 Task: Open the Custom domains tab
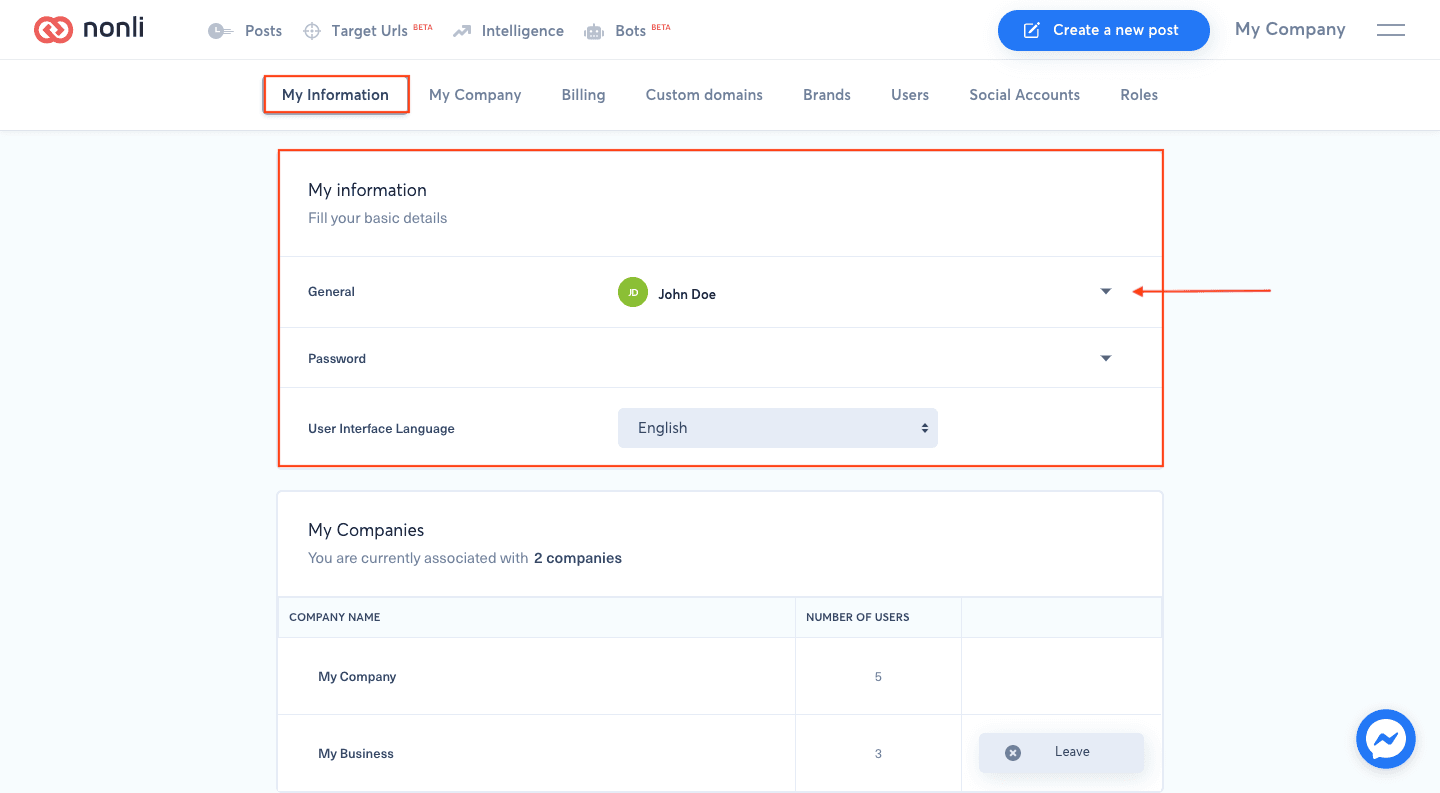(x=704, y=95)
